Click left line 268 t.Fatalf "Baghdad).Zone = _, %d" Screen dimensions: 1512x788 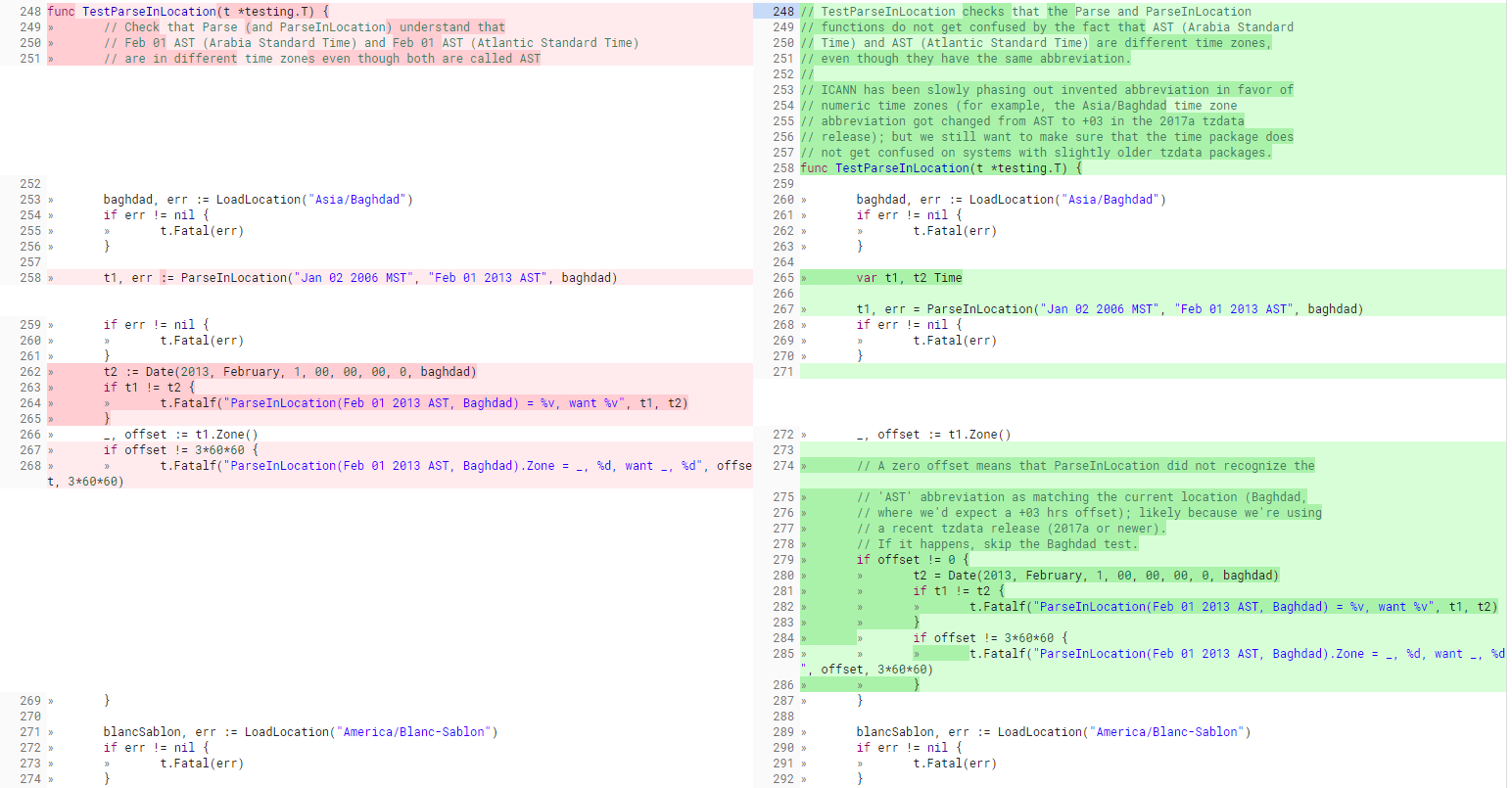(456, 466)
